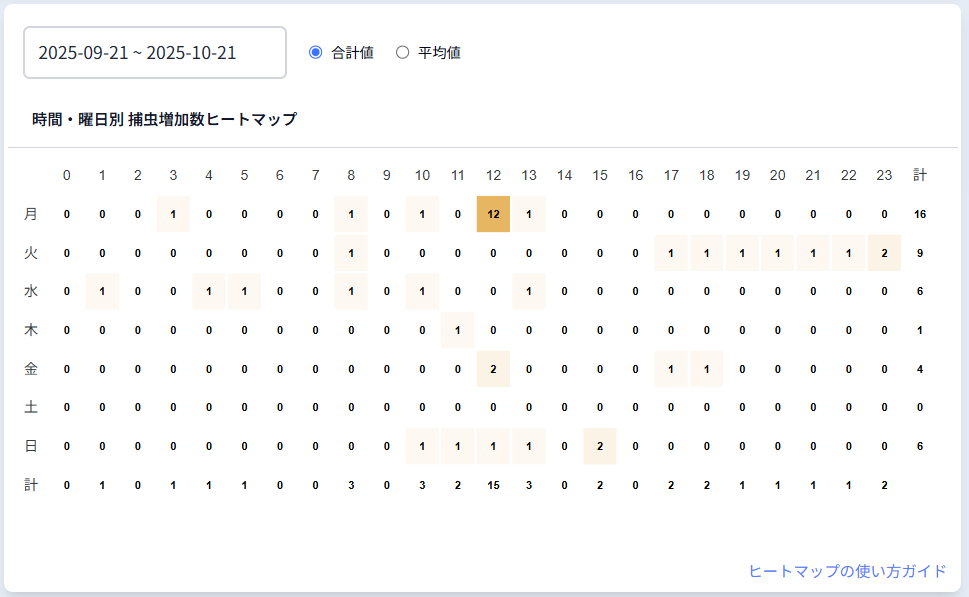Image resolution: width=969 pixels, height=597 pixels.
Task: Click the Tuesday 23 o'clock cell showing 2
Action: (884, 253)
